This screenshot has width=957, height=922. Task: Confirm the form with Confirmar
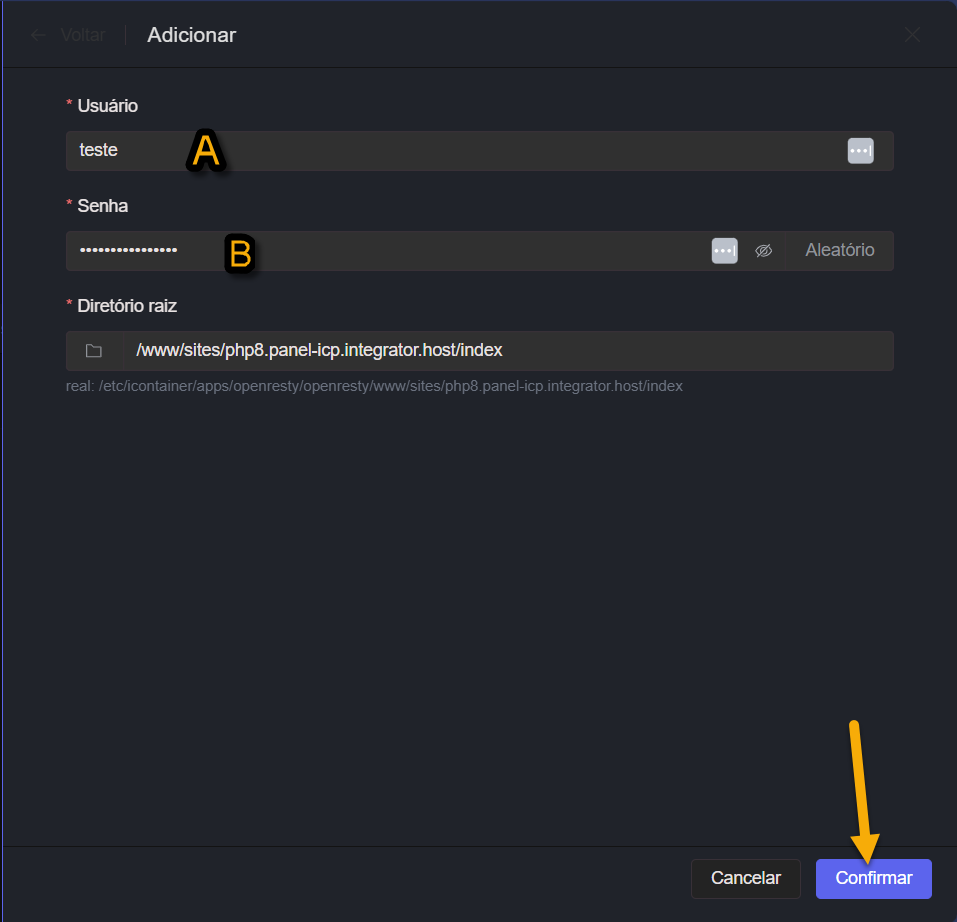click(873, 879)
